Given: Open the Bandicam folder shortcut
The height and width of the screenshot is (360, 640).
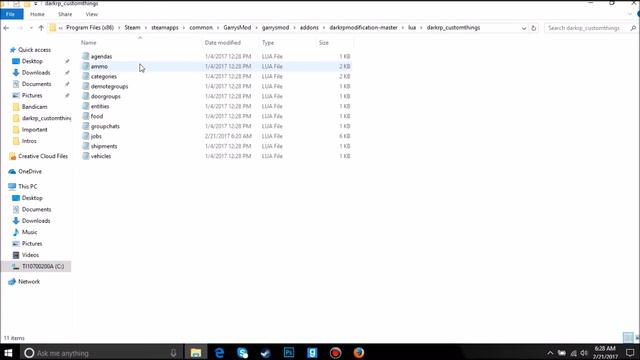Looking at the screenshot, I should click(34, 107).
